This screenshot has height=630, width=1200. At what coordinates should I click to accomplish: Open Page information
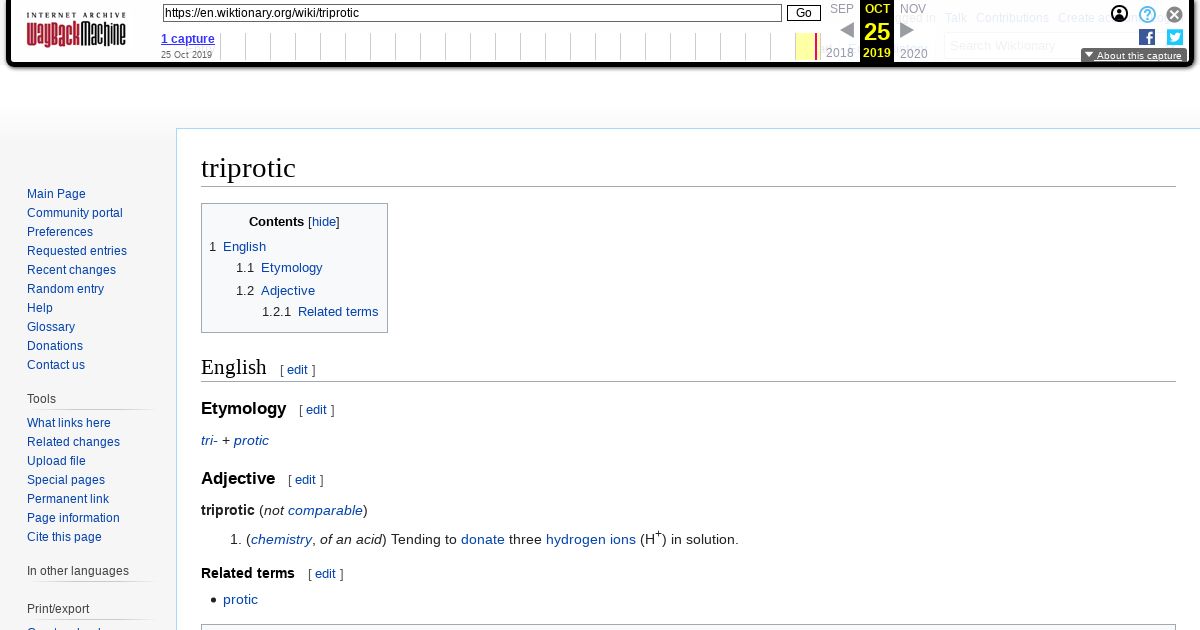[x=73, y=518]
